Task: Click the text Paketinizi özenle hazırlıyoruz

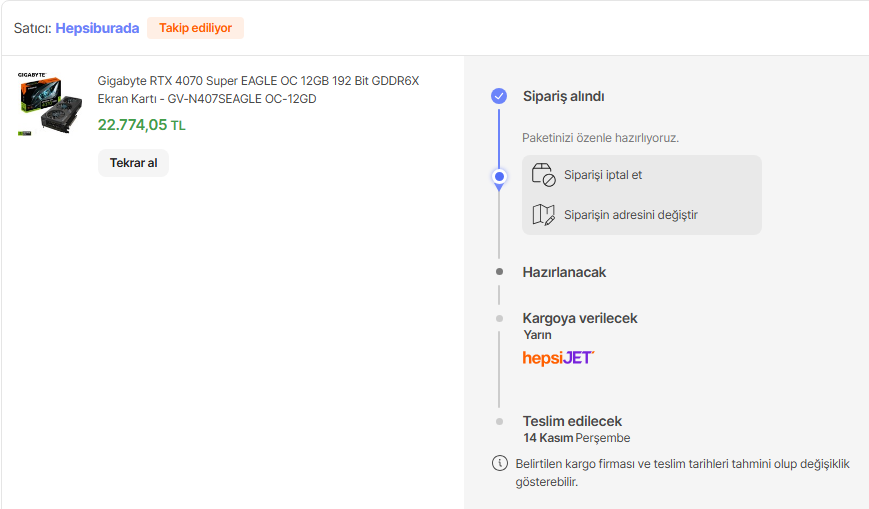Action: click(600, 138)
